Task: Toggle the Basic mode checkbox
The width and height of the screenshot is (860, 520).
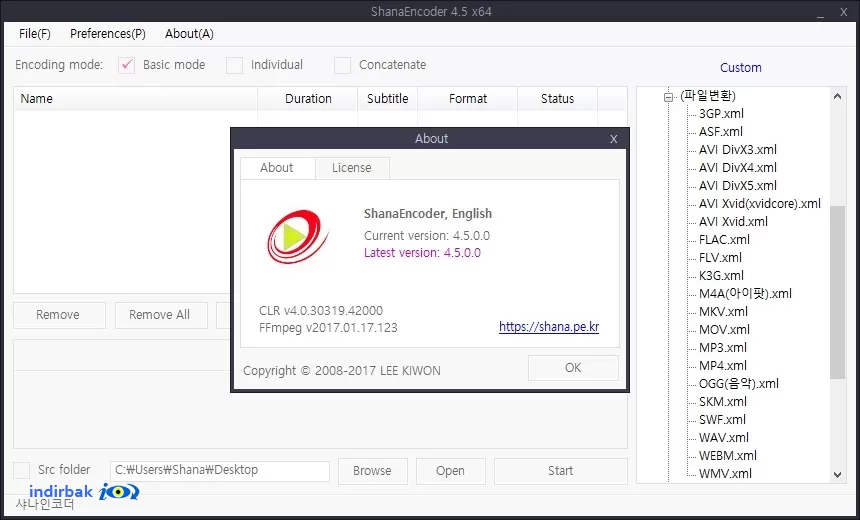Action: click(x=127, y=65)
